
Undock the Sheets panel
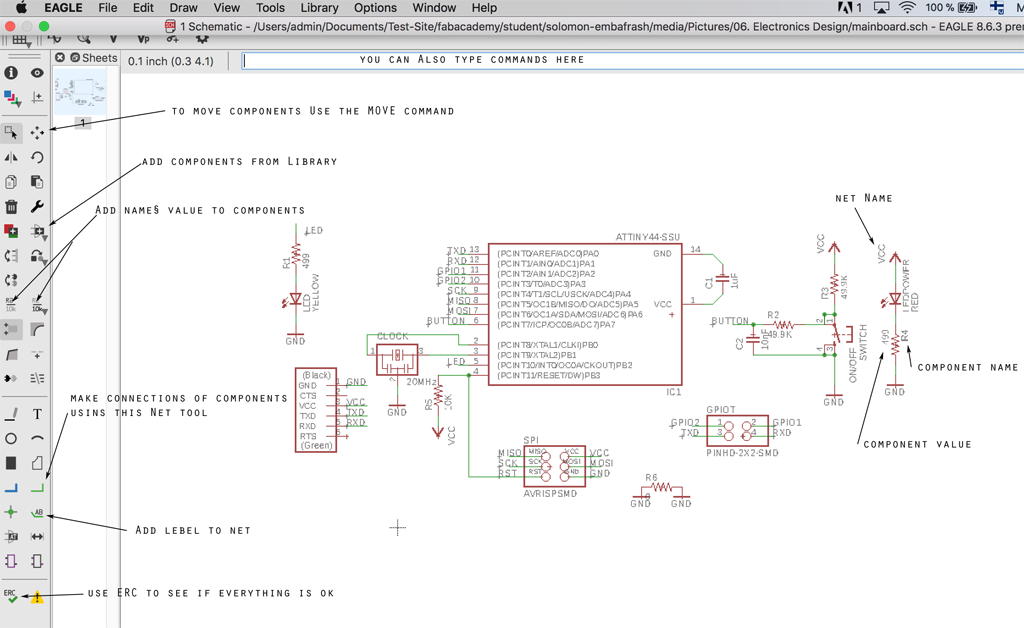tap(74, 57)
